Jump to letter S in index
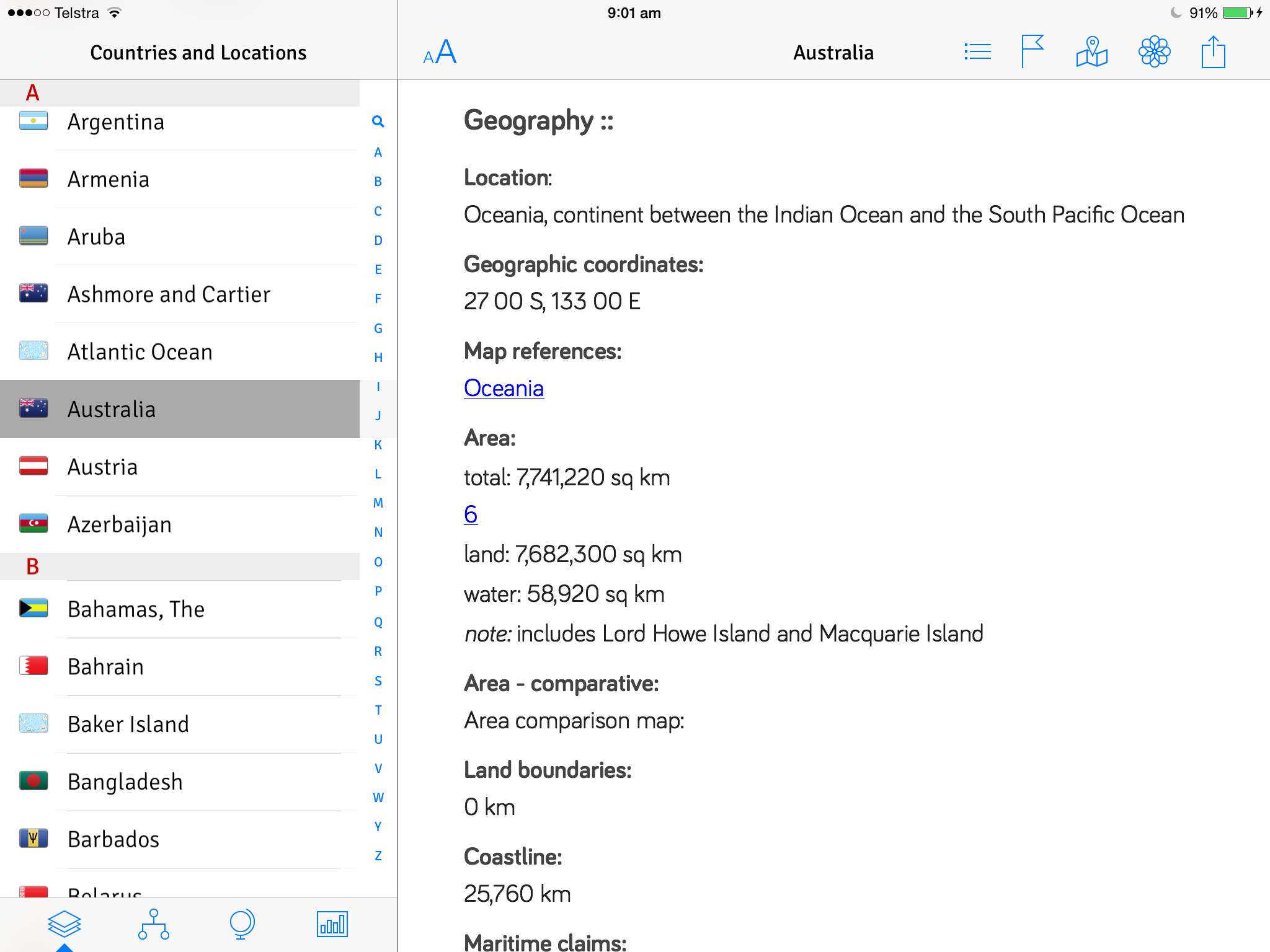The image size is (1270, 952). 378,681
